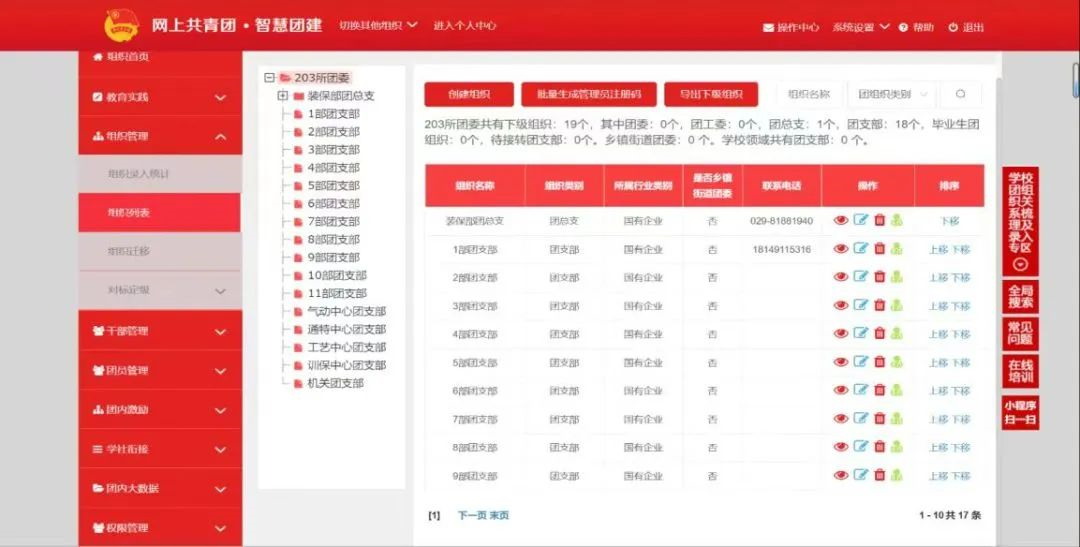
Task: Click 下移 for 装保部团总支 row
Action: (949, 221)
